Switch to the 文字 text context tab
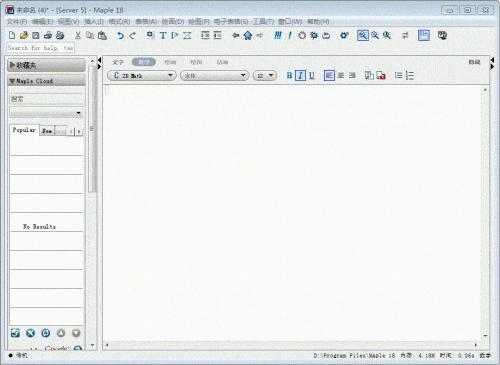This screenshot has width=500, height=365. click(118, 62)
